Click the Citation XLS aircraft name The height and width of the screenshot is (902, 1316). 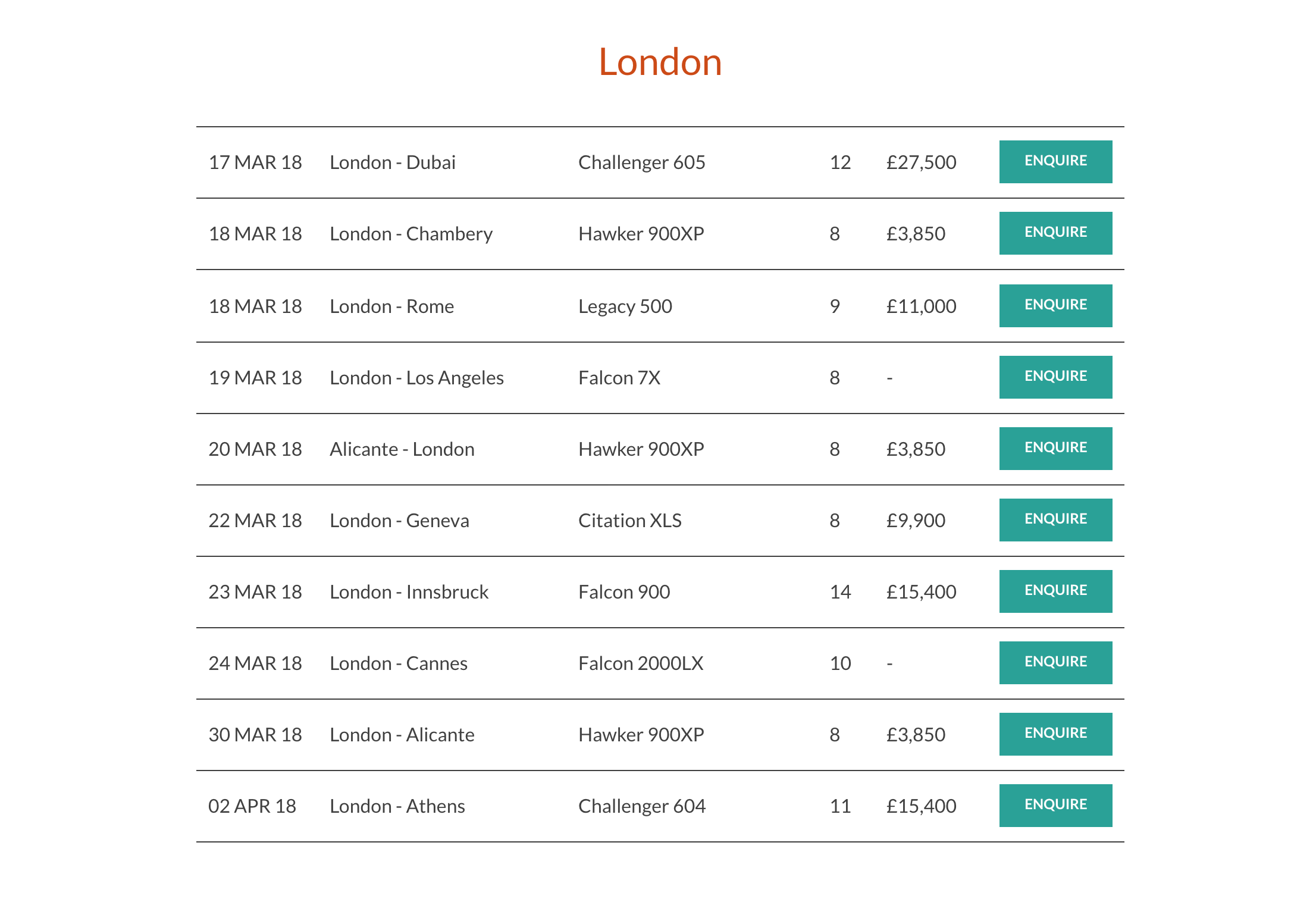(630, 521)
